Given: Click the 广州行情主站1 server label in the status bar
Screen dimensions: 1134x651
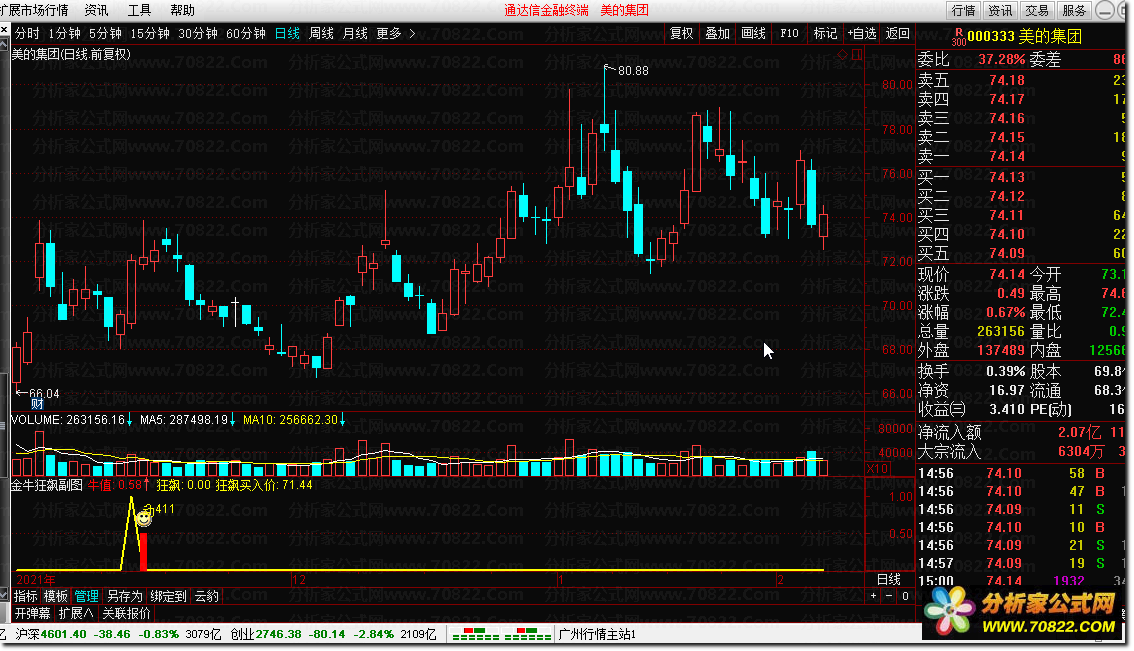Looking at the screenshot, I should pyautogui.click(x=597, y=634).
